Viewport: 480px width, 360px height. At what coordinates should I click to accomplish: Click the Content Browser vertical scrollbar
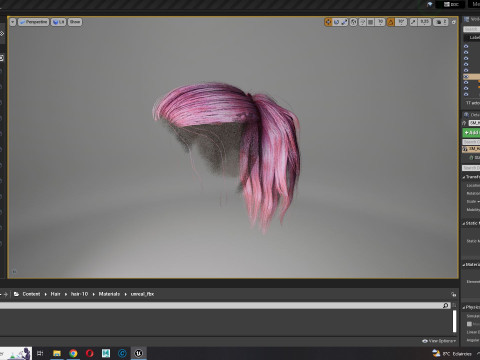pos(454,321)
